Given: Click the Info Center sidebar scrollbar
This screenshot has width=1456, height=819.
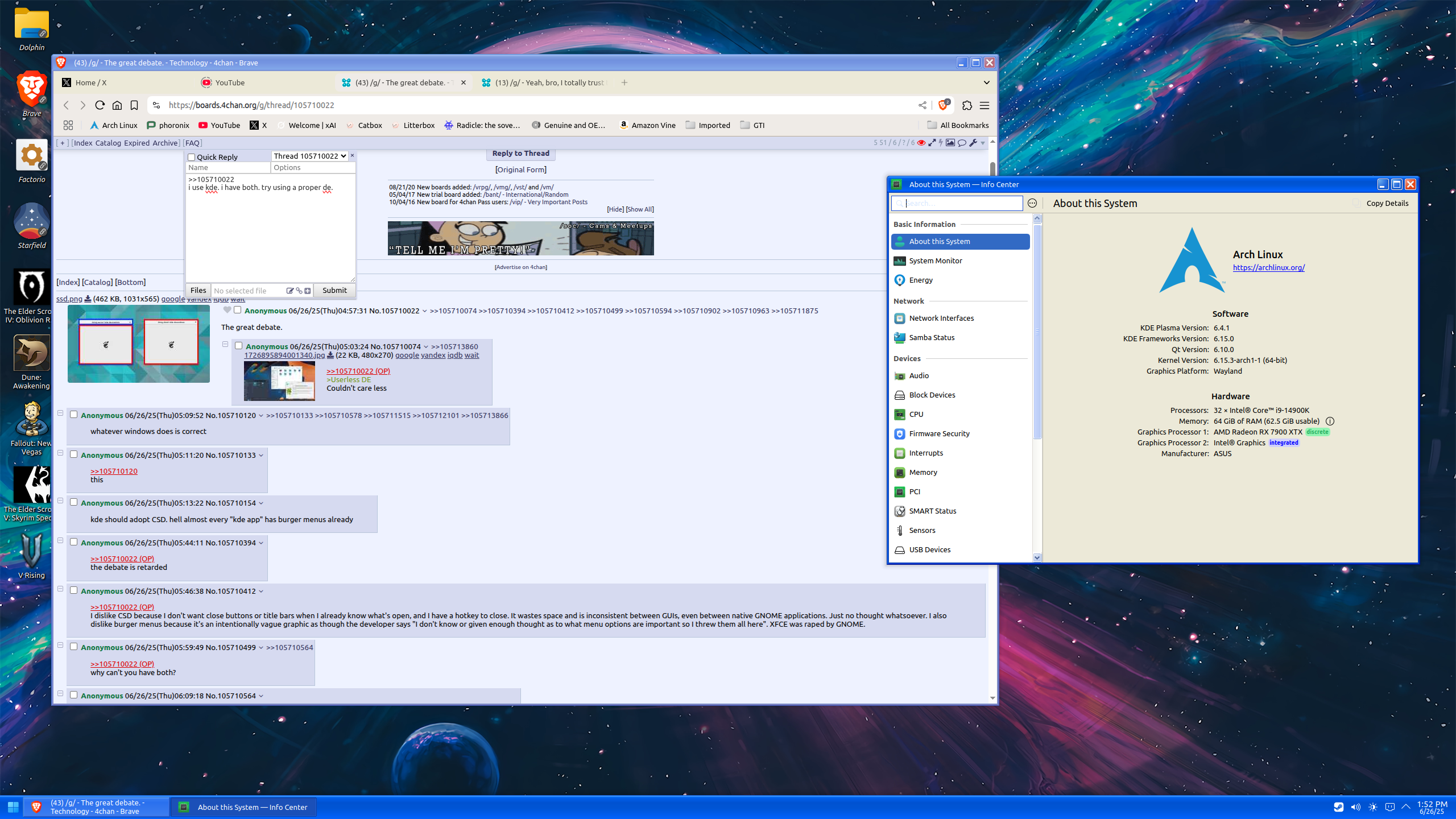Looking at the screenshot, I should pyautogui.click(x=1037, y=332).
